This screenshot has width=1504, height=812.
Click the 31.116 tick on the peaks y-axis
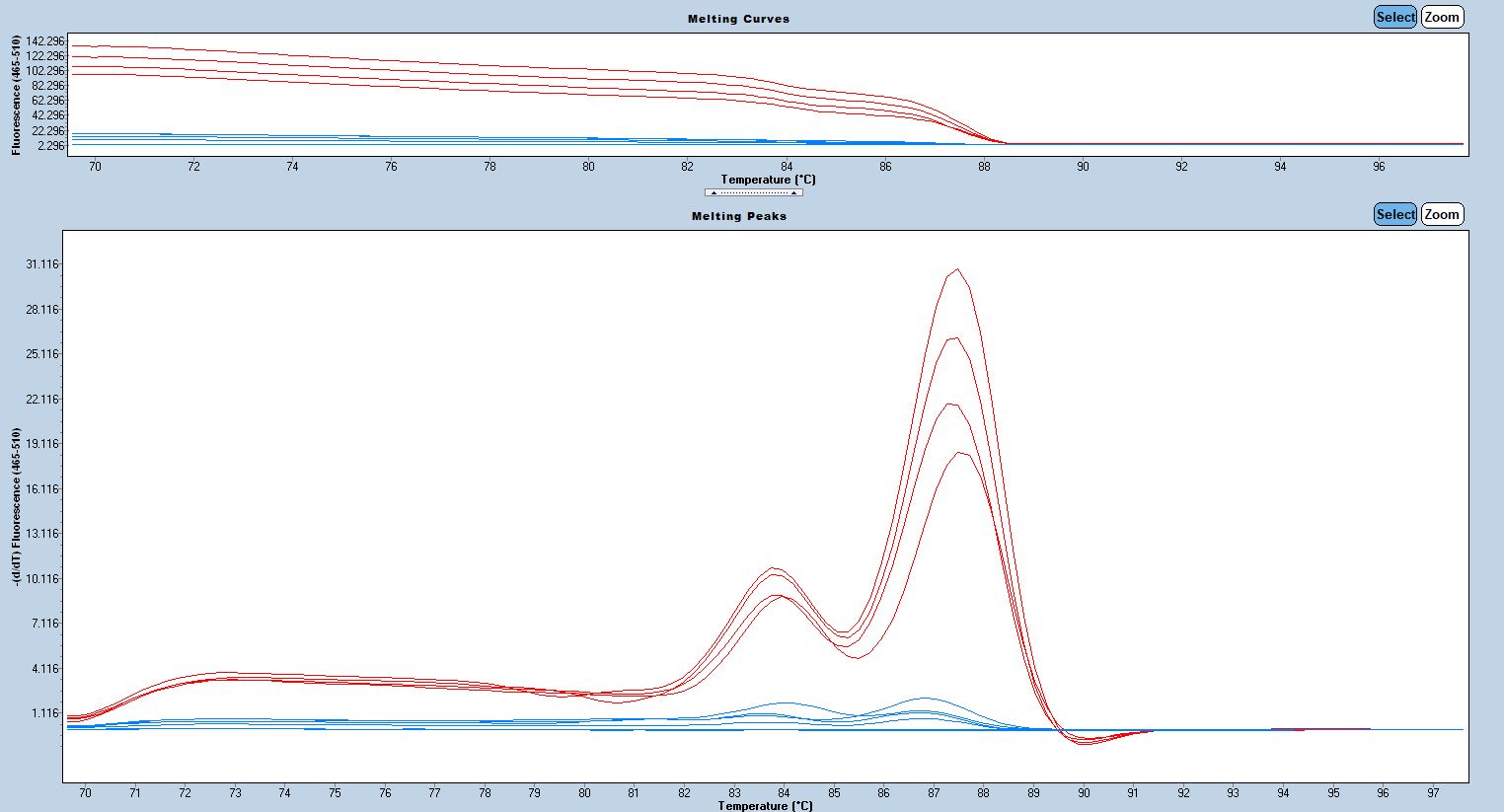point(42,264)
